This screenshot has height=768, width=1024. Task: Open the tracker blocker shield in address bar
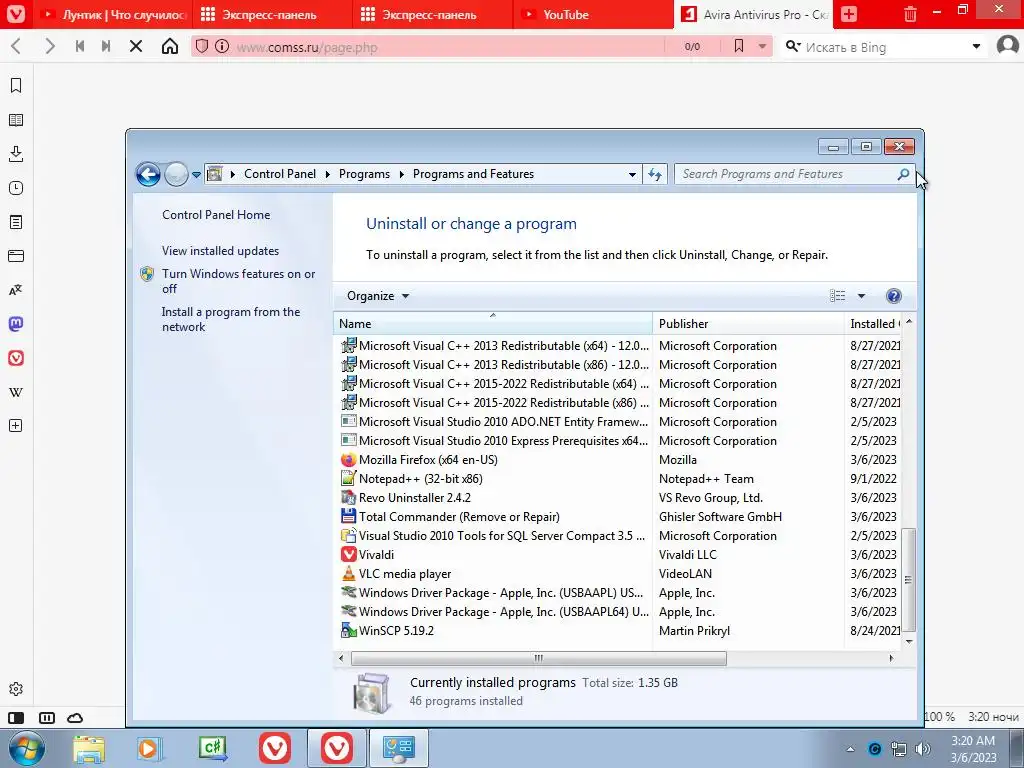(202, 46)
